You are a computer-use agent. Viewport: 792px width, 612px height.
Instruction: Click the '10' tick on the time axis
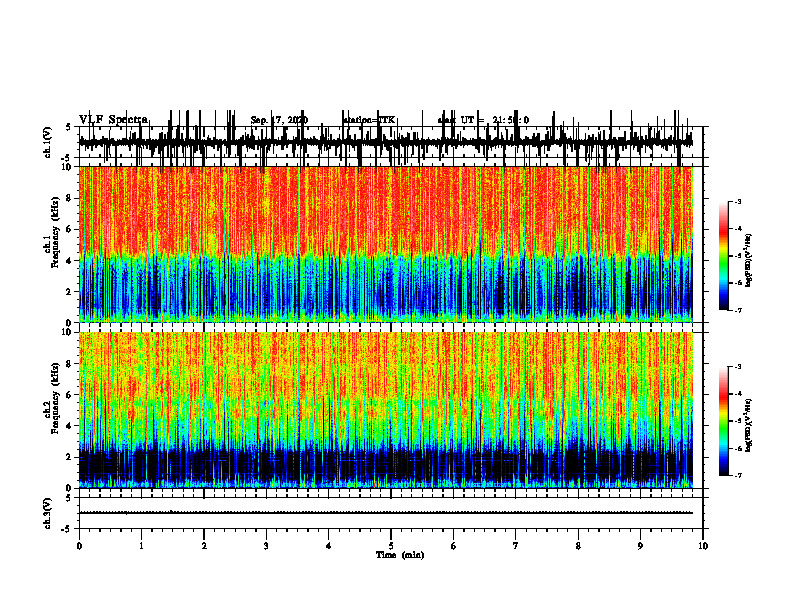coord(703,546)
